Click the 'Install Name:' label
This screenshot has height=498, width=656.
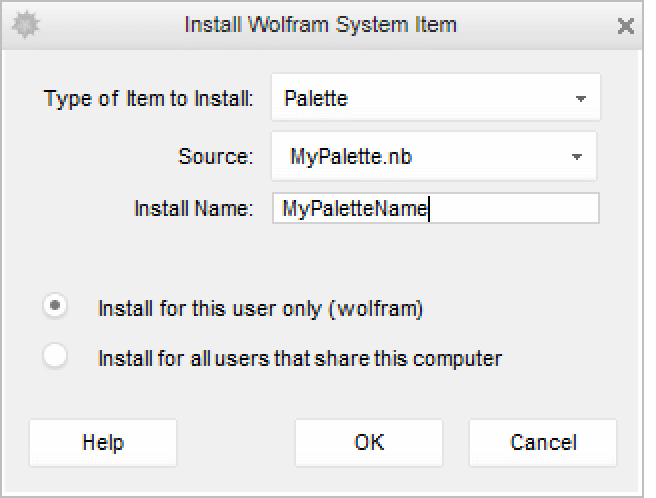click(x=195, y=209)
